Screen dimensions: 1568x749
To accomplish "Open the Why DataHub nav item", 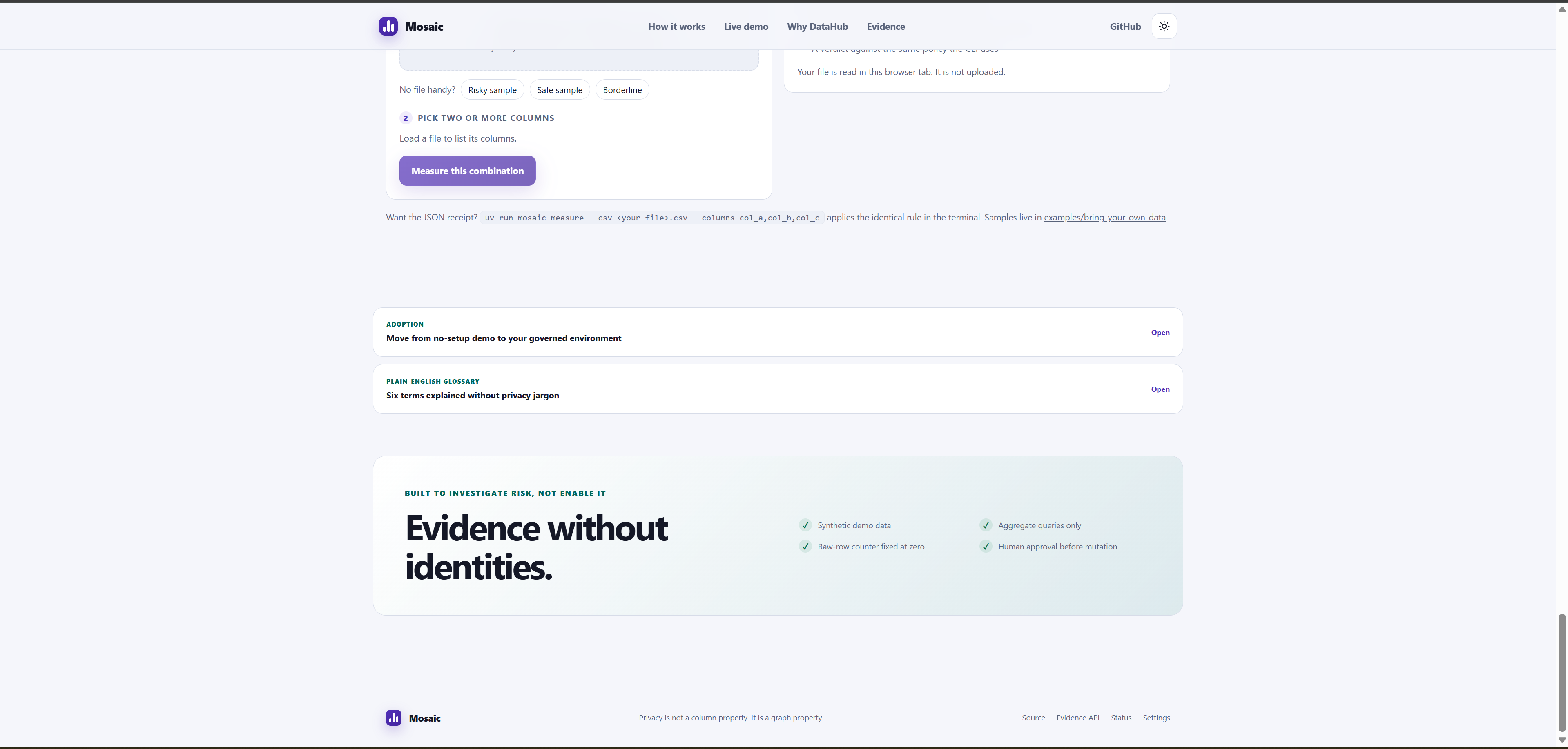I will (817, 26).
